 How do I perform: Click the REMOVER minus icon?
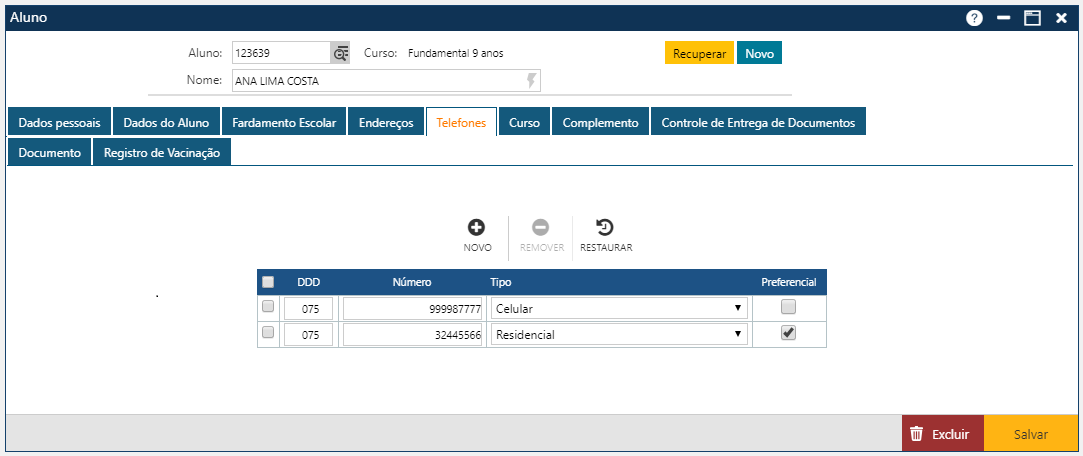tap(541, 228)
